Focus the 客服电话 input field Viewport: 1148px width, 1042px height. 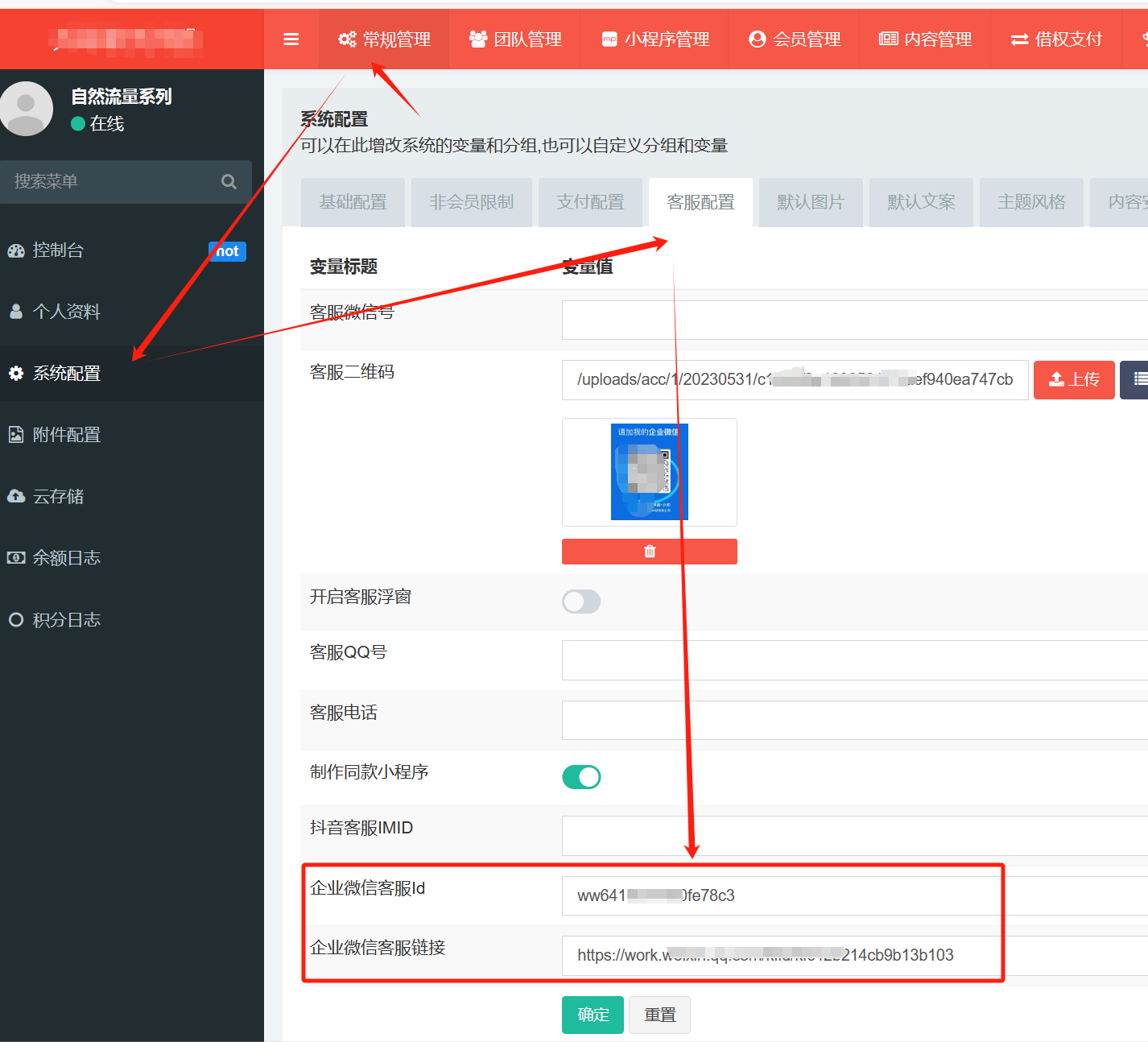[x=854, y=721]
